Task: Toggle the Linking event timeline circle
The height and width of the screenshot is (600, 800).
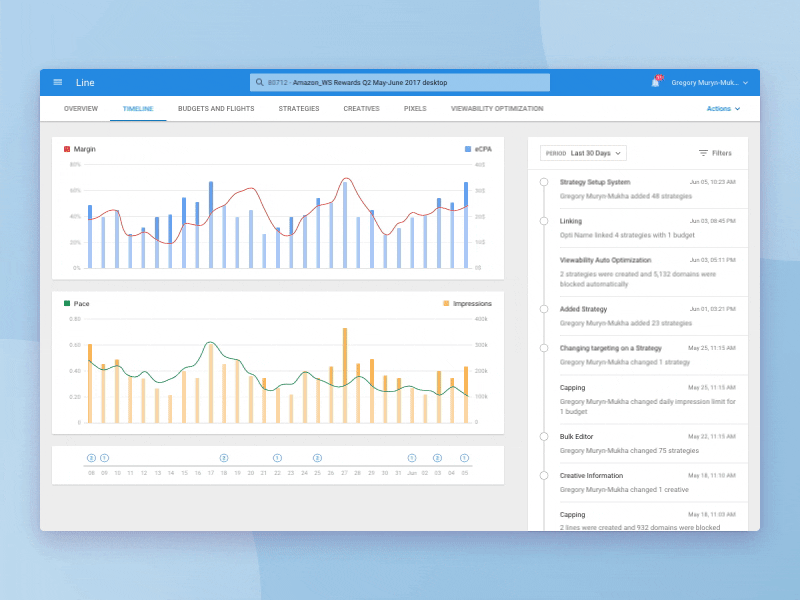Action: 543,223
